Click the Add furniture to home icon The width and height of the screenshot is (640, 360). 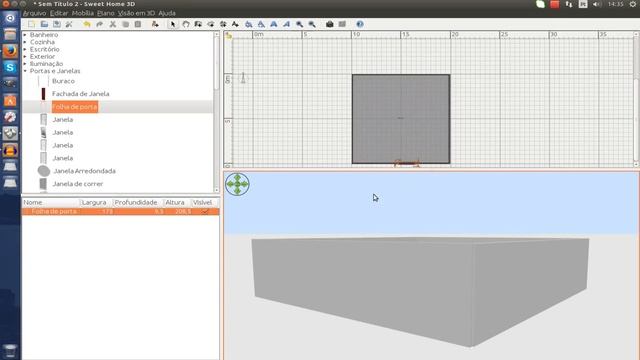pyautogui.click(x=155, y=24)
